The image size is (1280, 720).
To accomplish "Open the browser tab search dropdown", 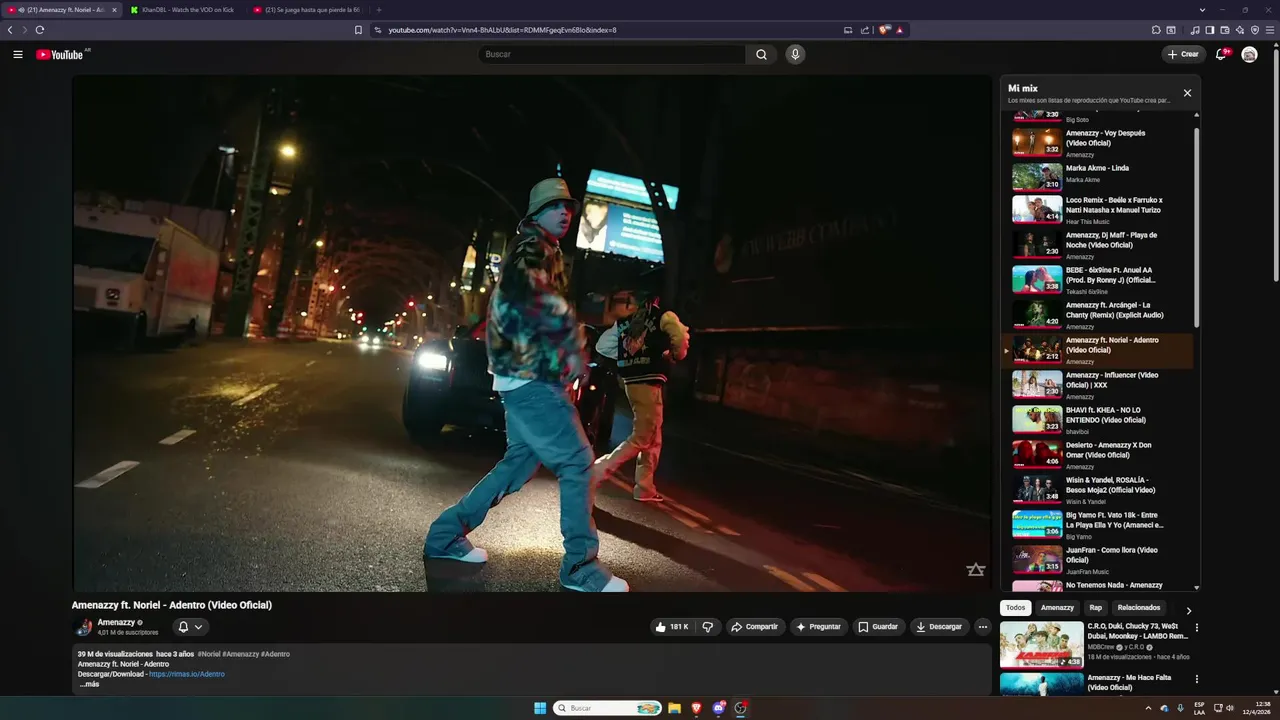I will click(x=1202, y=10).
